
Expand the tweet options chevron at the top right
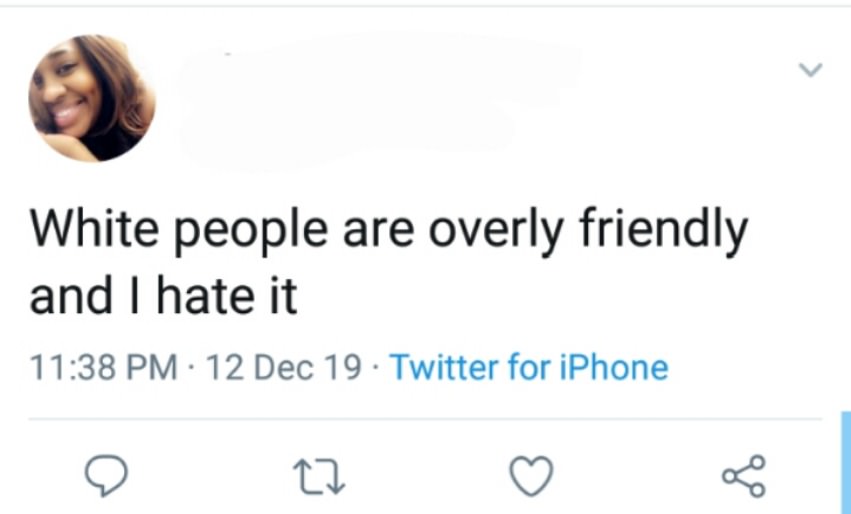click(x=810, y=69)
